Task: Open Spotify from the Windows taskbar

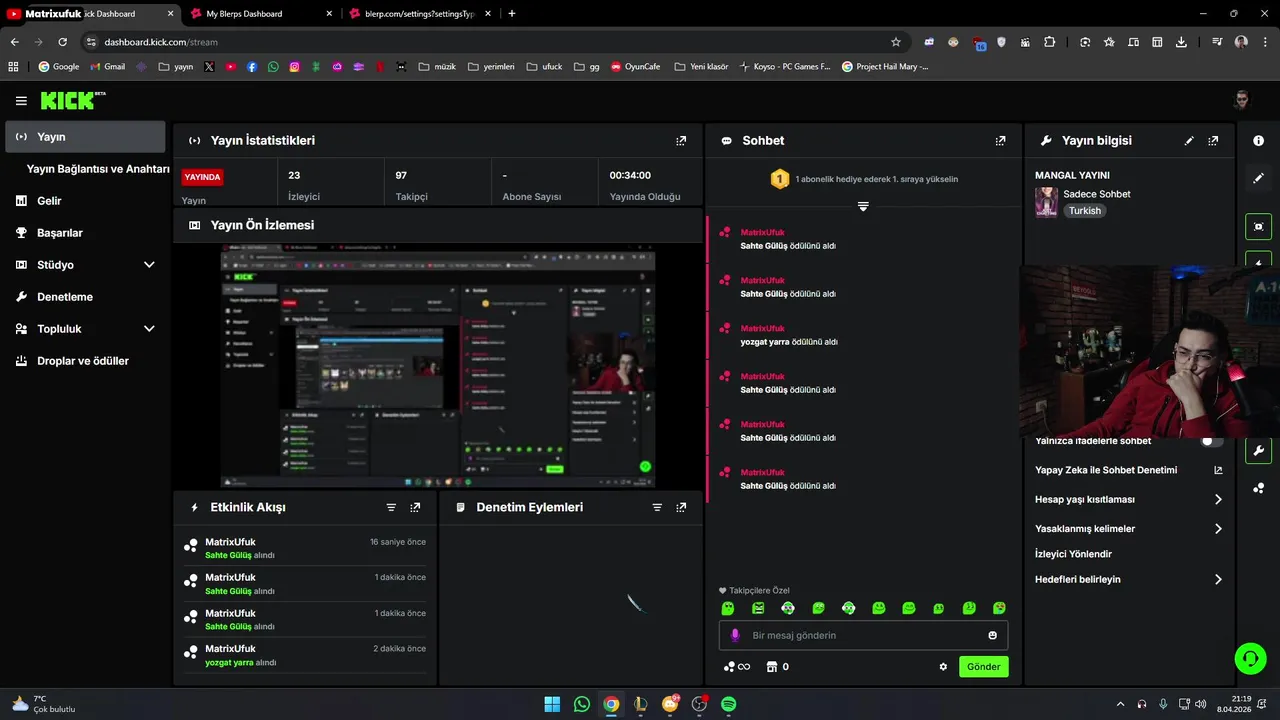Action: [x=729, y=704]
